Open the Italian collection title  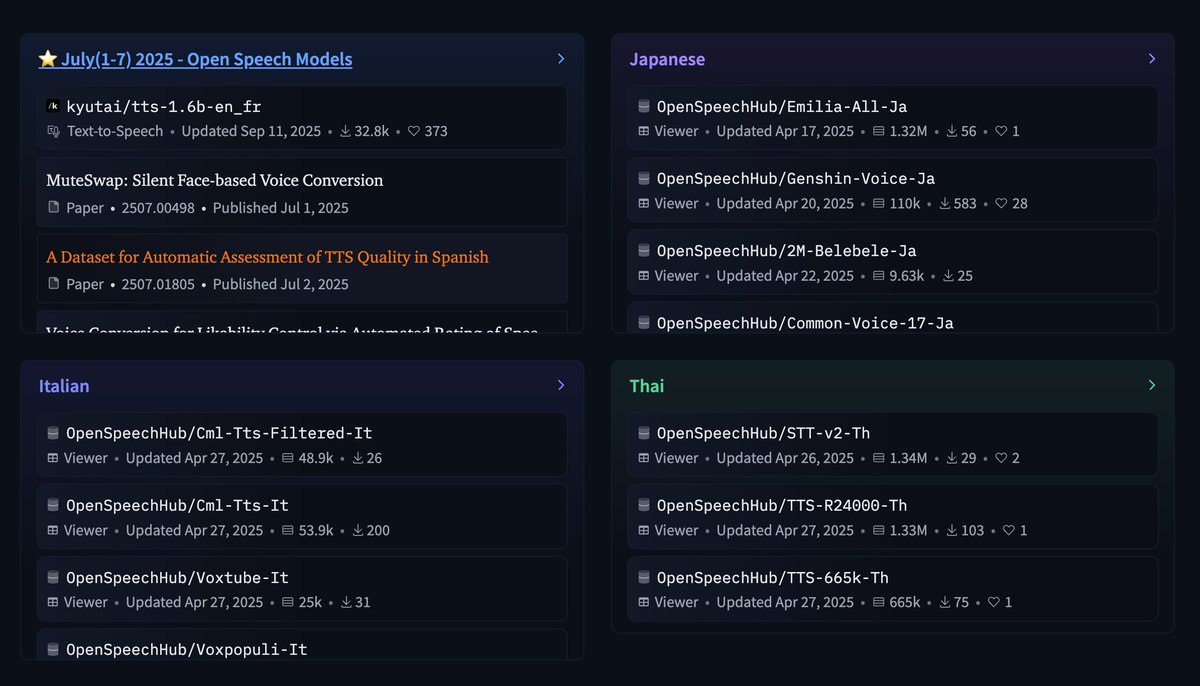coord(64,386)
